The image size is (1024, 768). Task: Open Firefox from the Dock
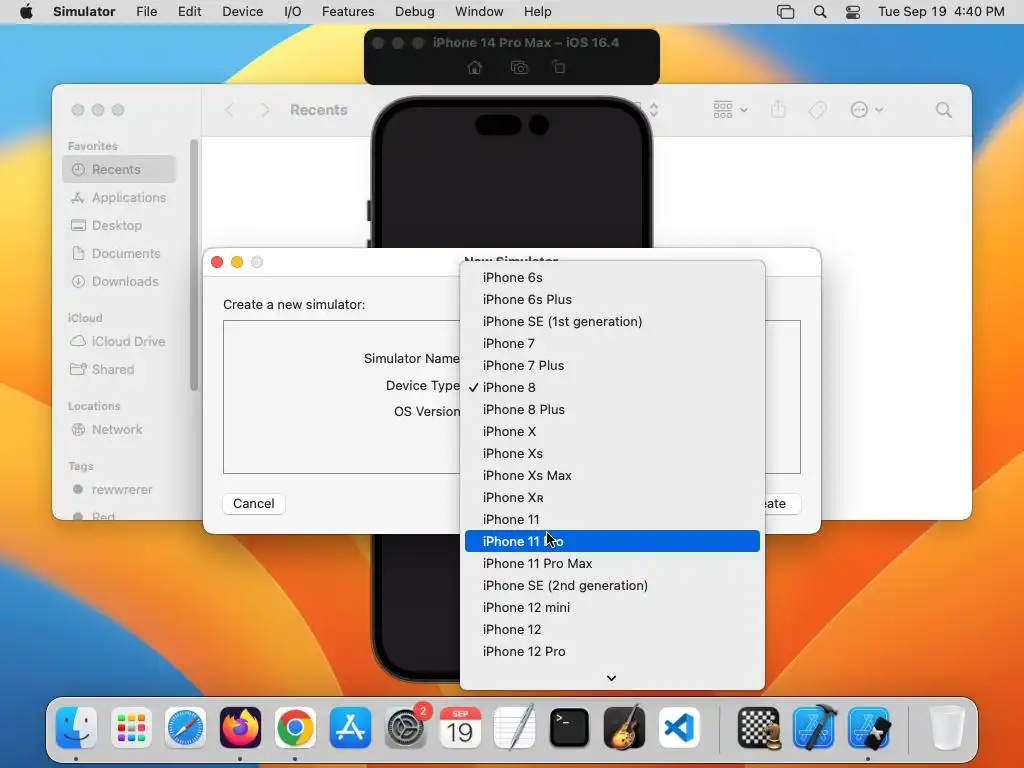click(240, 727)
